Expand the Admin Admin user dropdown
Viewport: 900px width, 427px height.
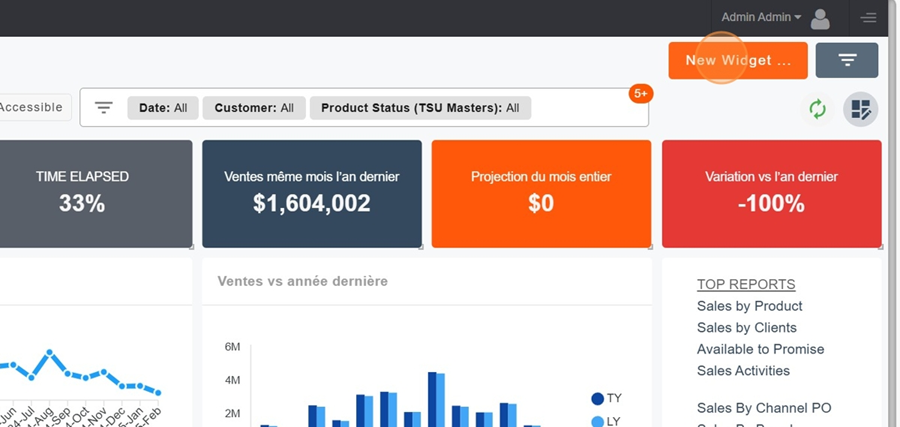point(761,17)
